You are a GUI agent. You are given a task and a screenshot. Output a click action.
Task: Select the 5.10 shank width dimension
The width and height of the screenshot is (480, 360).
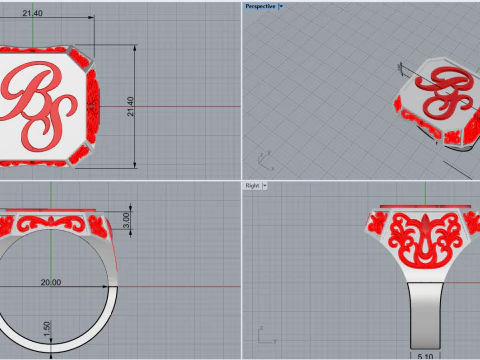425,356
